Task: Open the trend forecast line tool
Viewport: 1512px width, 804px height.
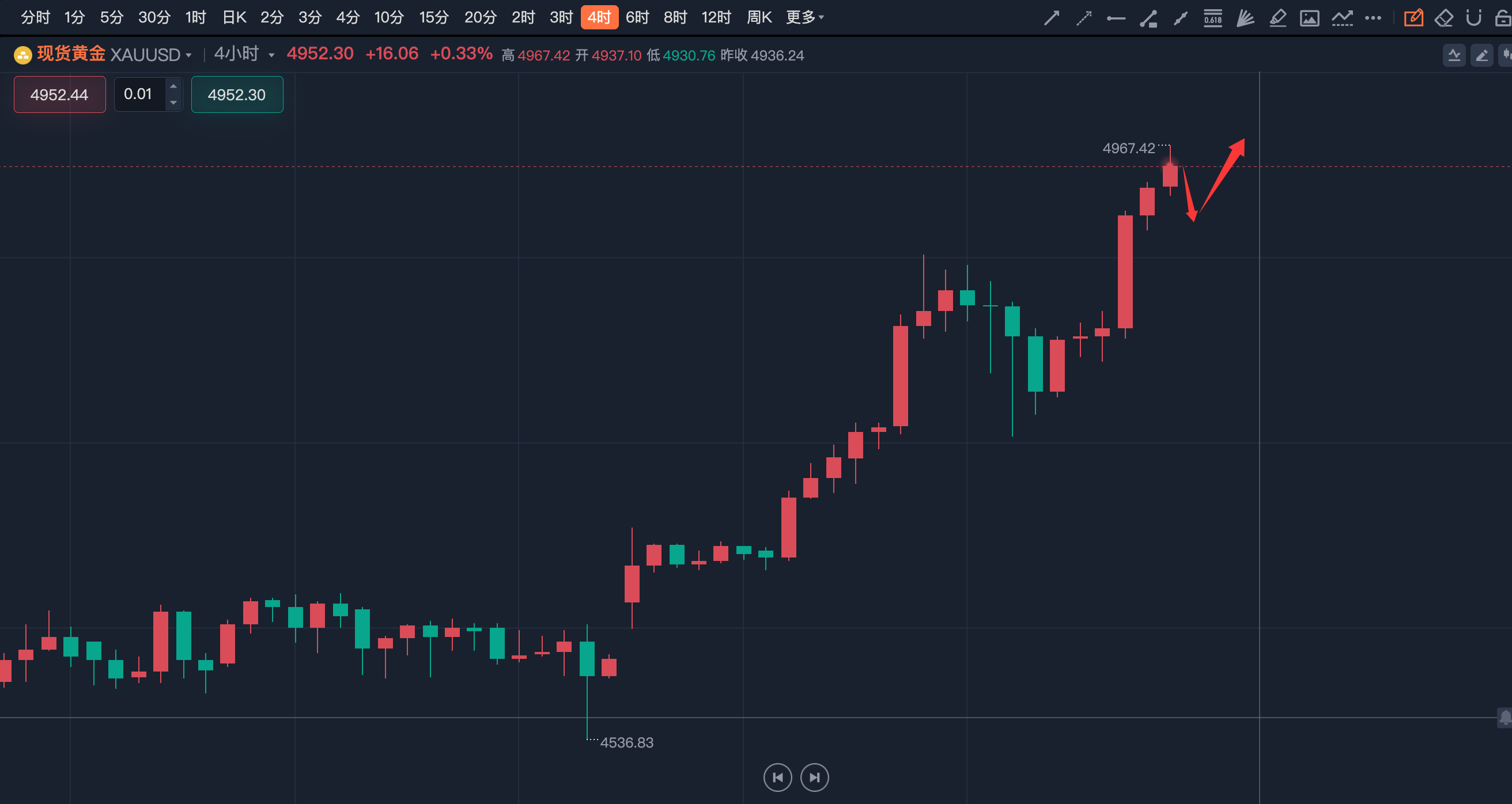Action: pyautogui.click(x=1342, y=18)
